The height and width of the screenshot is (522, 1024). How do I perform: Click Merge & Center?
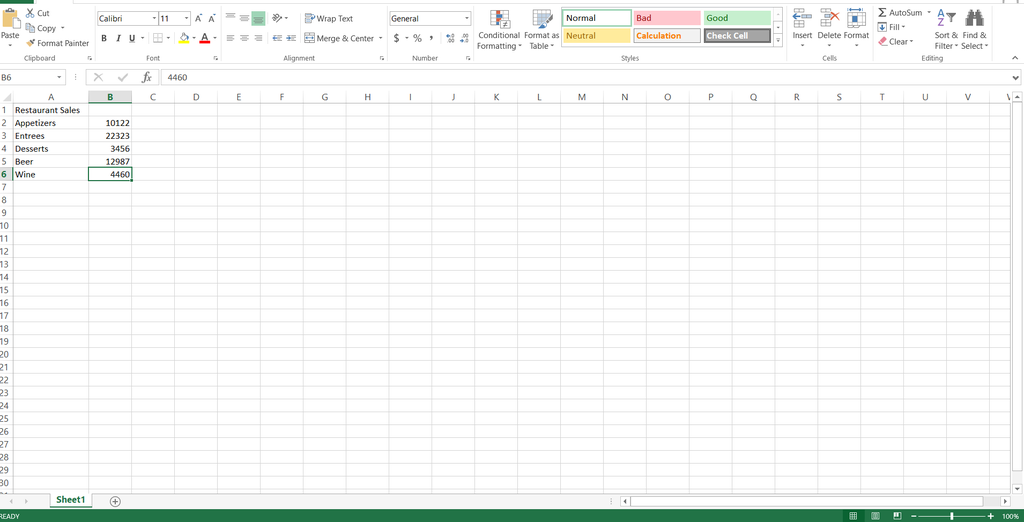pos(340,39)
